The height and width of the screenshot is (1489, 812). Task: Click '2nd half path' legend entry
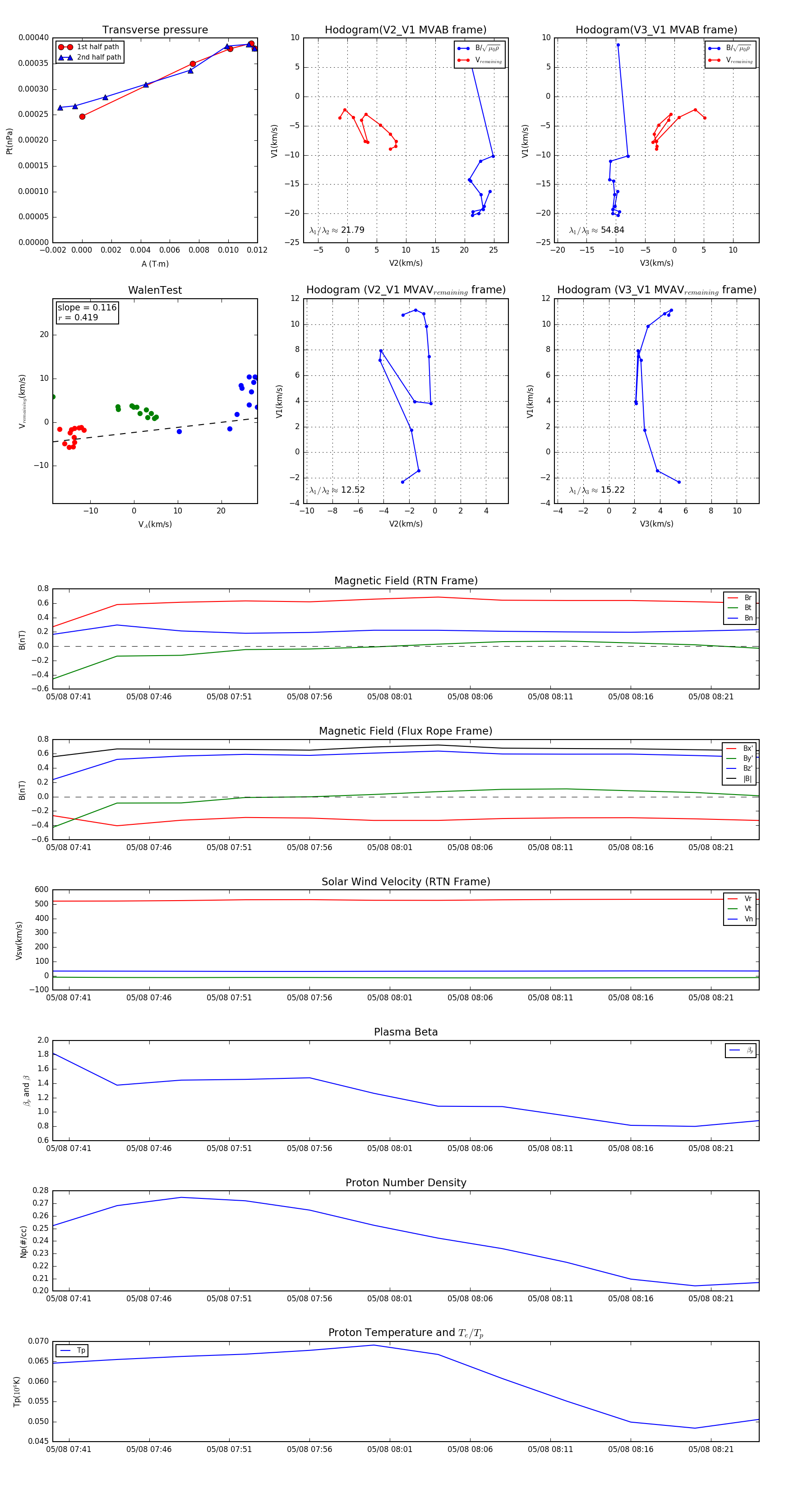(90, 57)
